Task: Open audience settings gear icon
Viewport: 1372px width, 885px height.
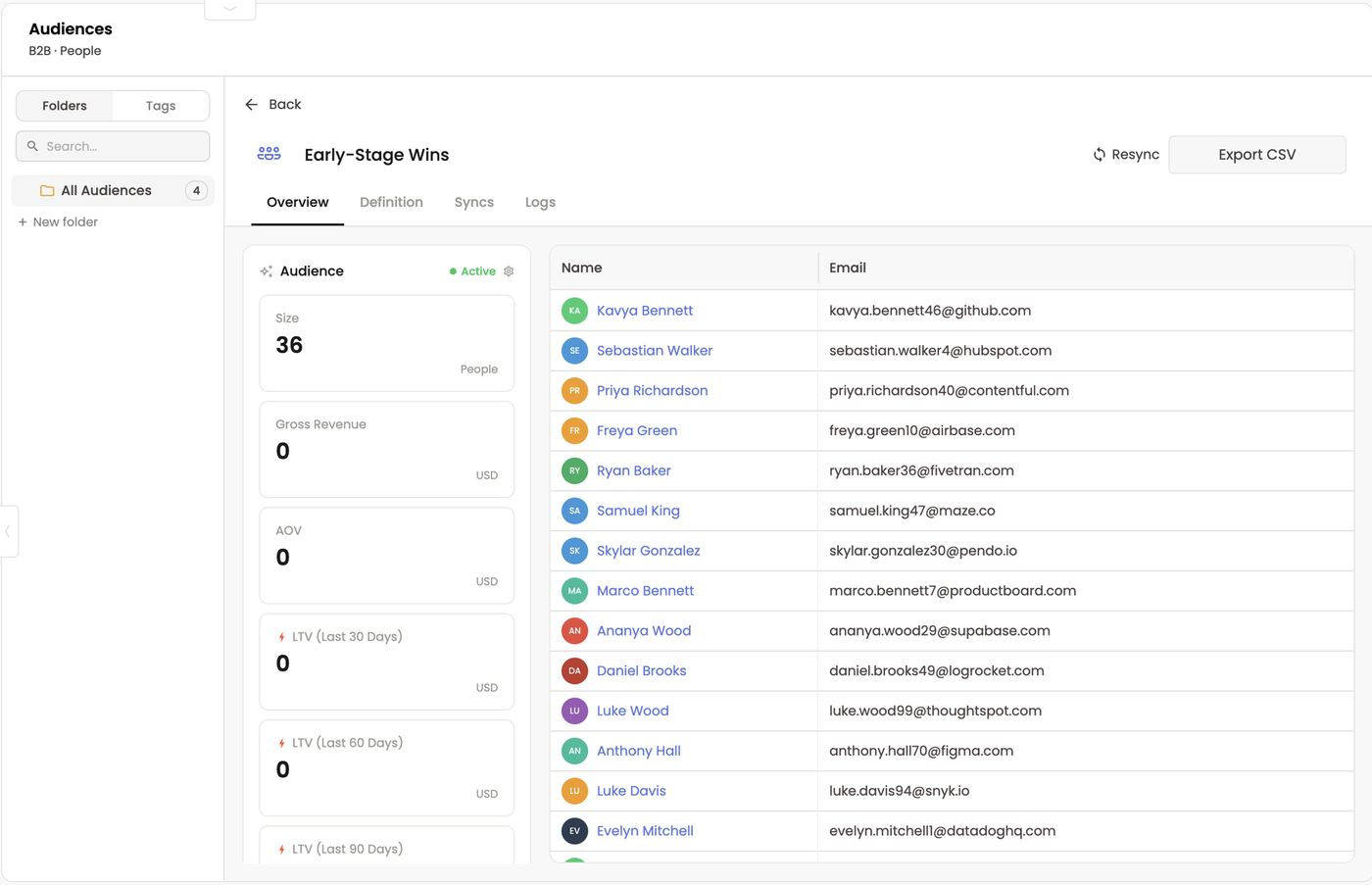Action: pos(509,271)
